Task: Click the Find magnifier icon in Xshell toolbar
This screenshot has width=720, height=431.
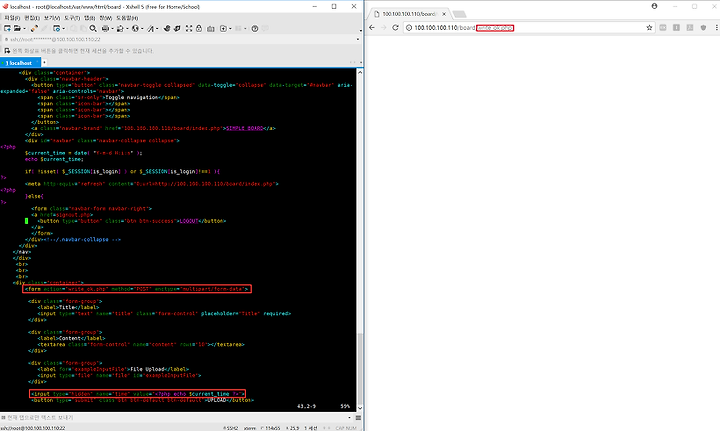Action: (93, 28)
